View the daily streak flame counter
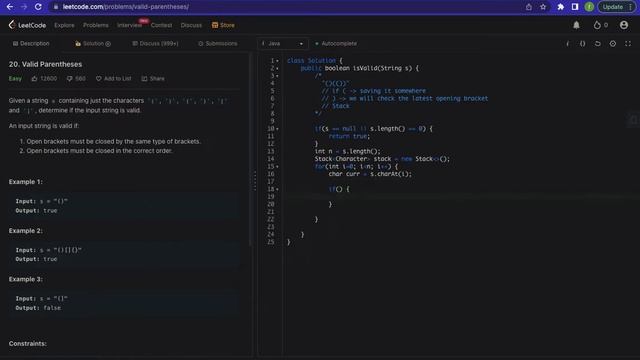This screenshot has height=360, width=640. click(600, 25)
